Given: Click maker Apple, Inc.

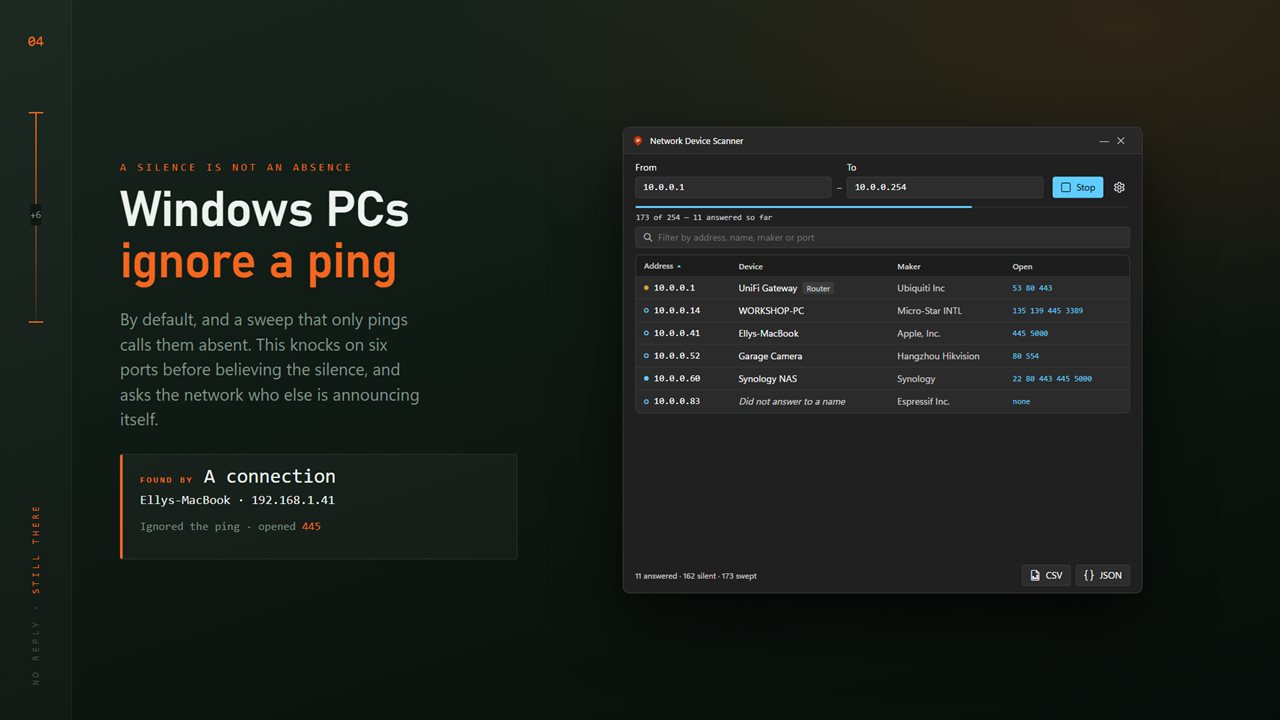Looking at the screenshot, I should tap(919, 333).
